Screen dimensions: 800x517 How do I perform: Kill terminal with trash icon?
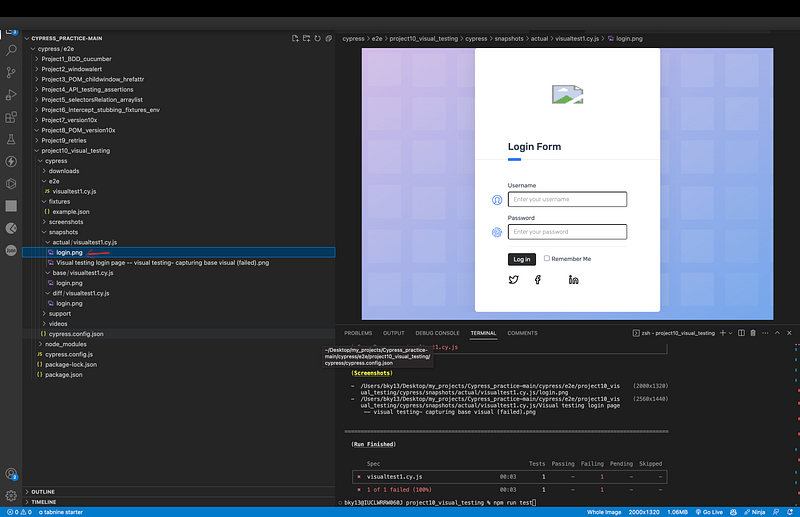click(753, 333)
